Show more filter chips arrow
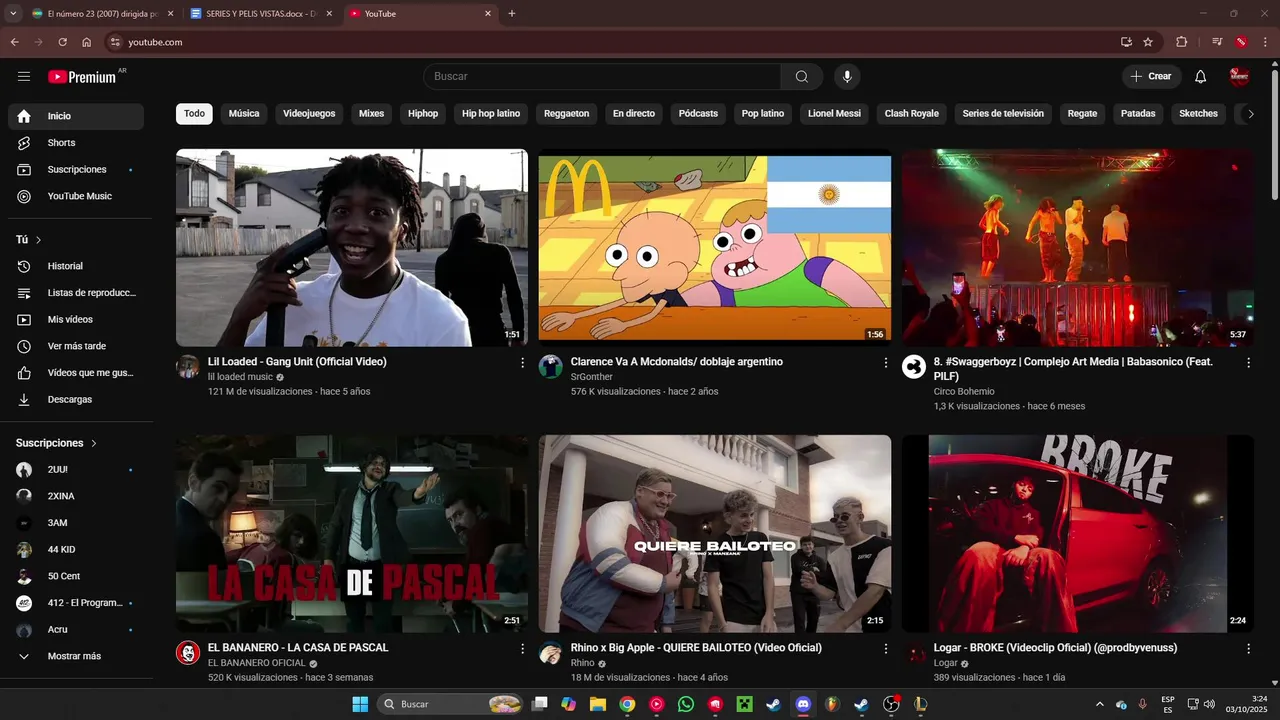 tap(1250, 114)
